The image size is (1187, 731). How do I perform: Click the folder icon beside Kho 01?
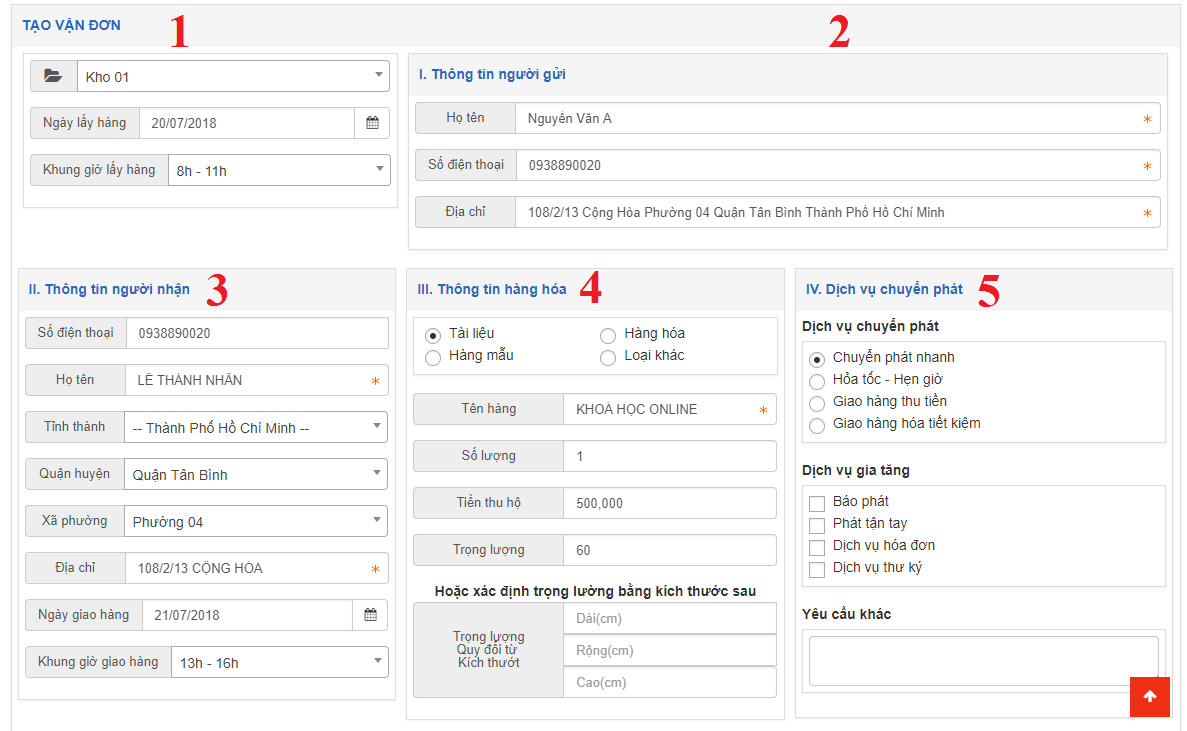(x=54, y=76)
